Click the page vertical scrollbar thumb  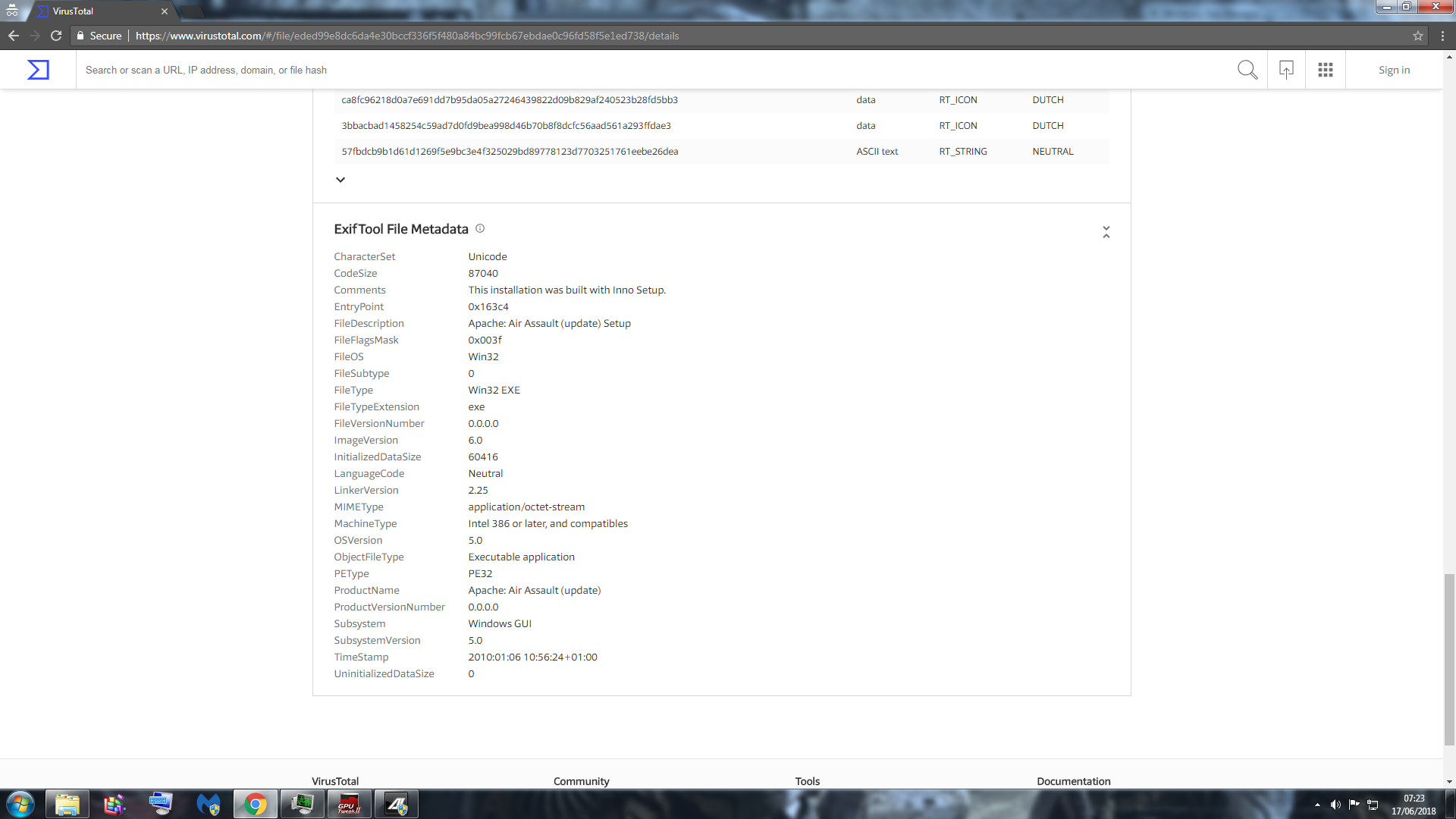coord(1449,660)
